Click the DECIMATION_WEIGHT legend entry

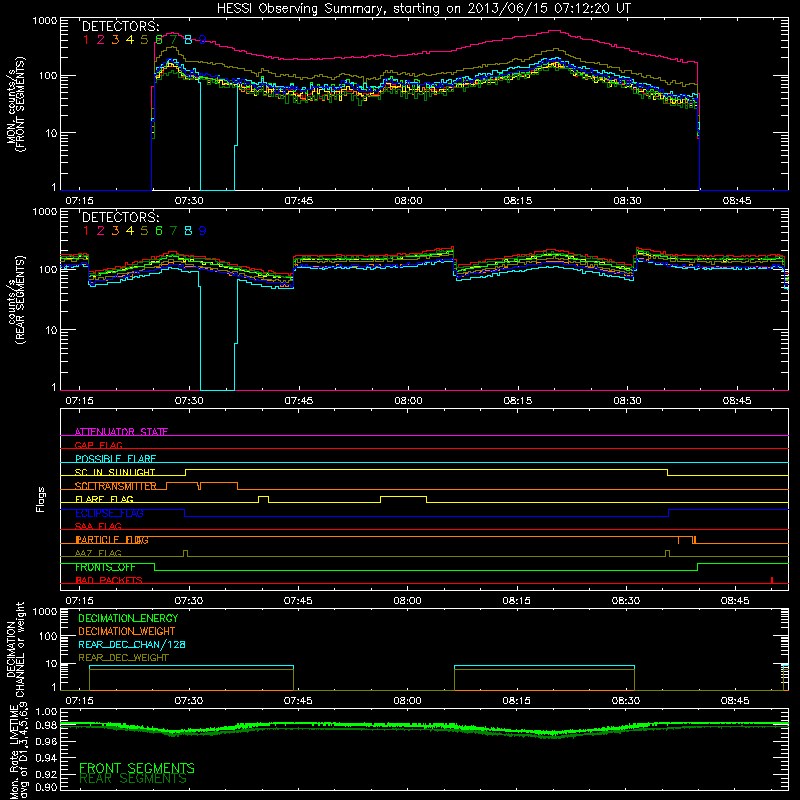pos(127,631)
